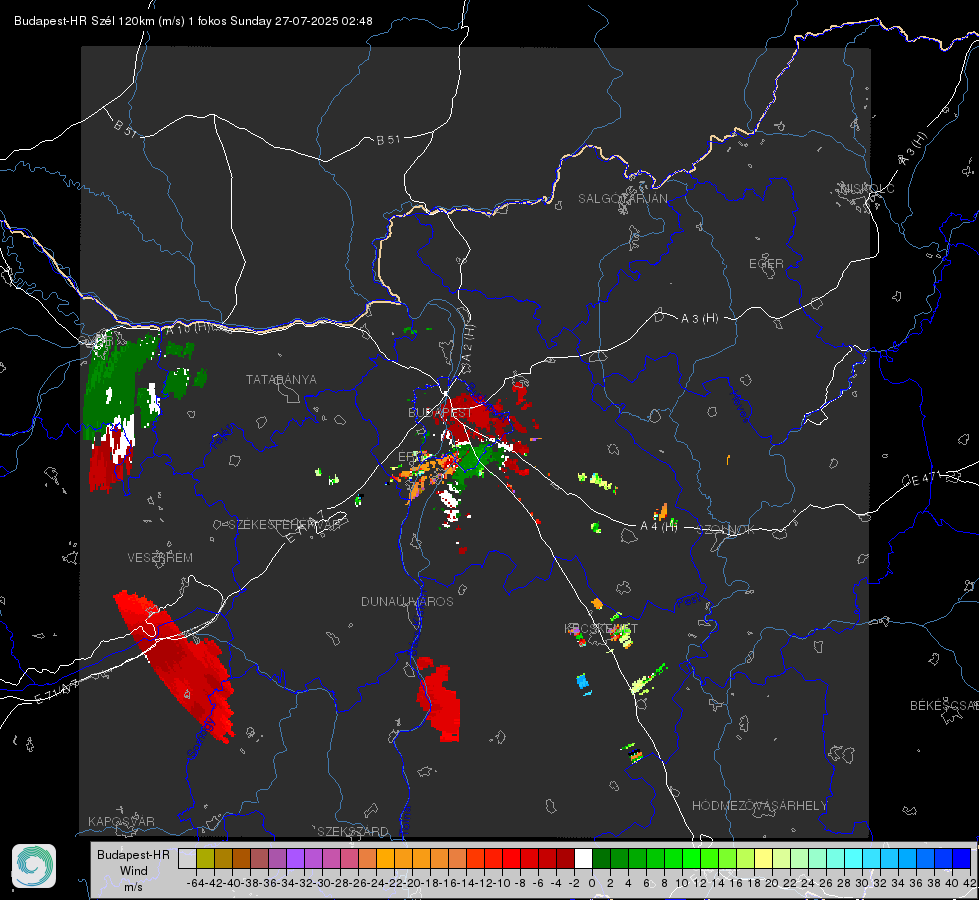Choose the brown swatch between -40 and -38
The width and height of the screenshot is (979, 900).
[241, 858]
